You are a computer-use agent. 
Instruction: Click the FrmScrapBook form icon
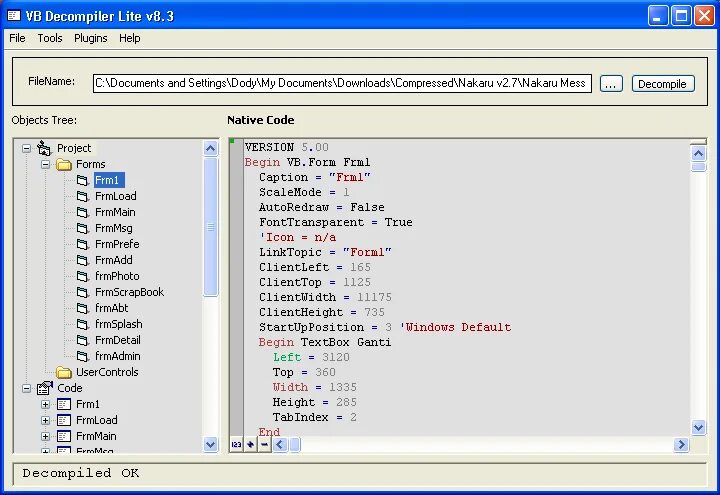(x=83, y=292)
